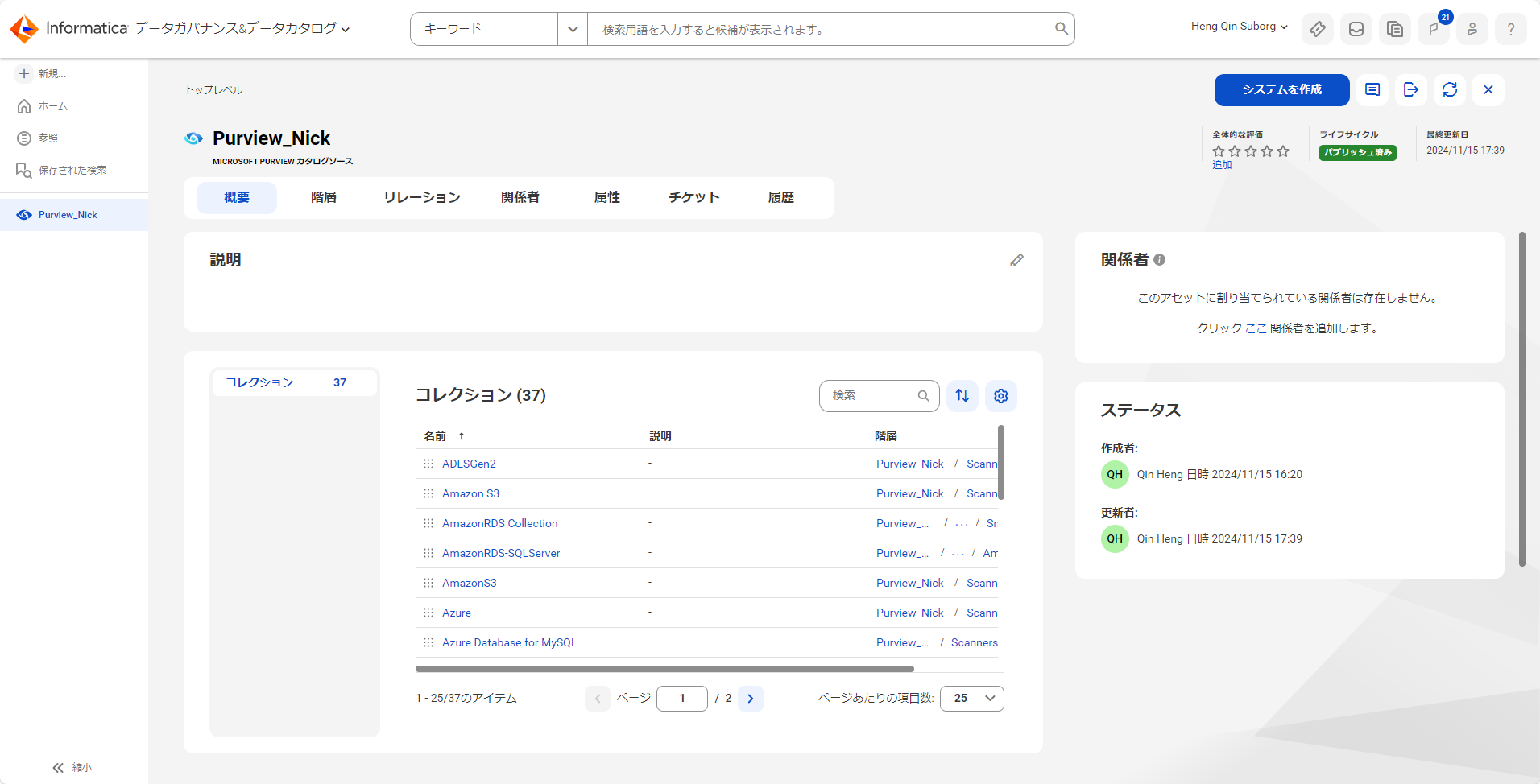Click the page number input field
This screenshot has height=784, width=1540.
682,699
